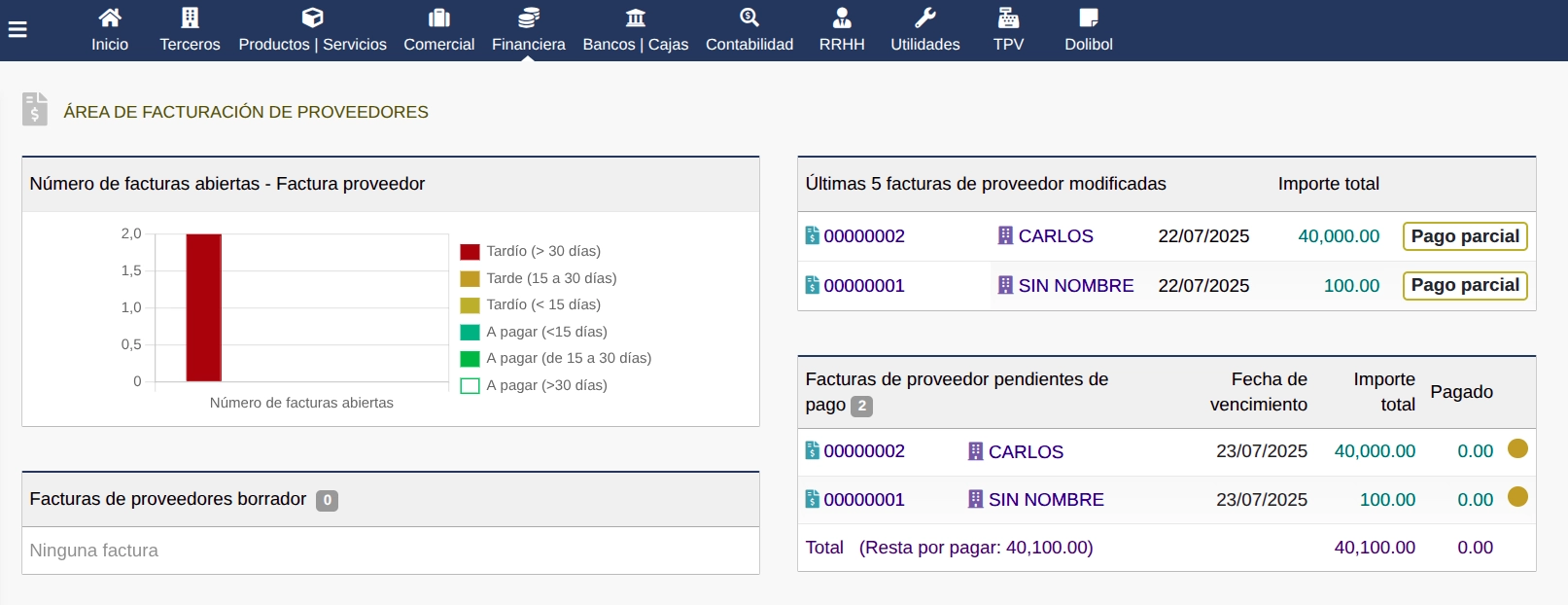Toggle the A pagar (>30 días) legend entry
The height and width of the screenshot is (605, 1568).
546,385
